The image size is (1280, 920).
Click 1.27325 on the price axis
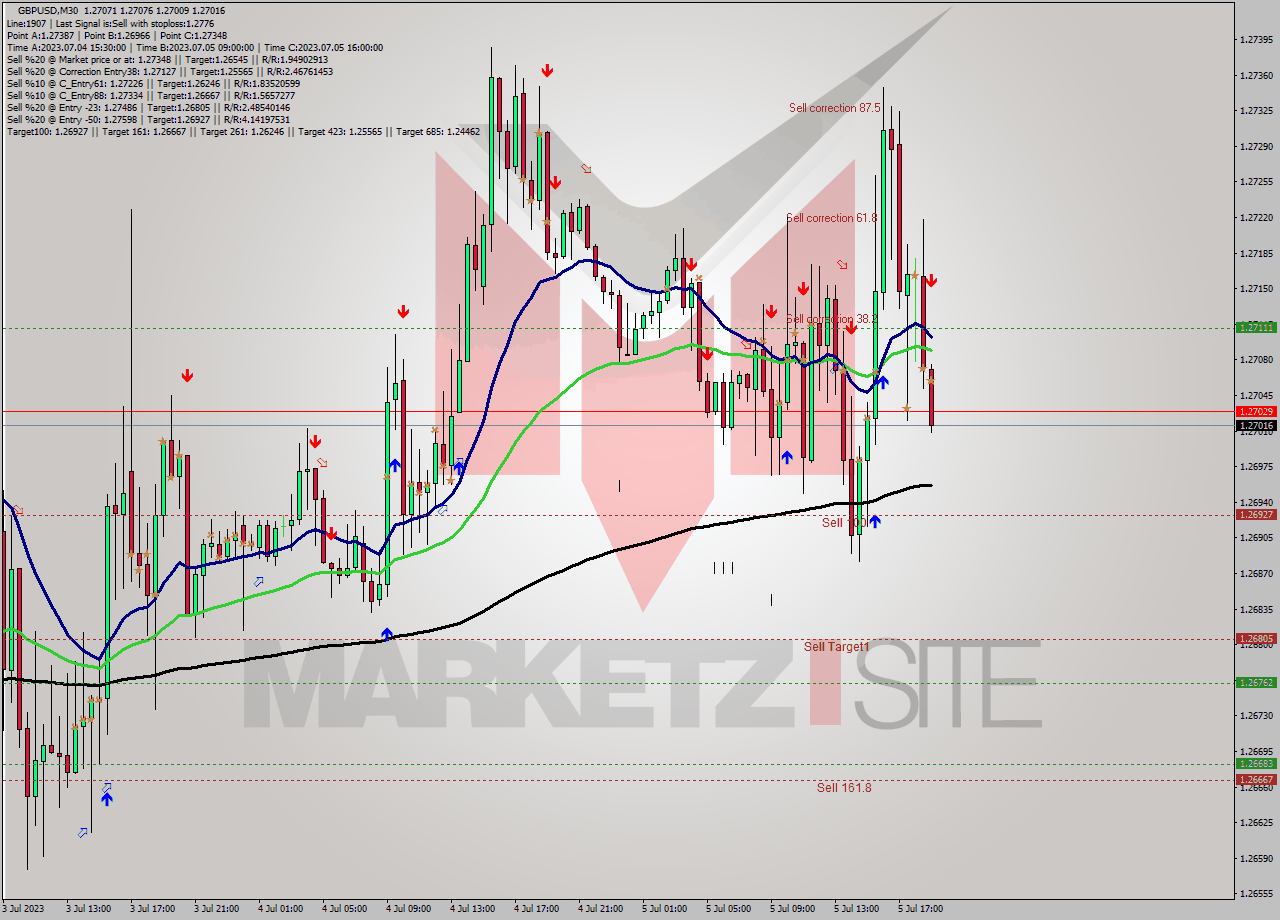pos(1256,111)
